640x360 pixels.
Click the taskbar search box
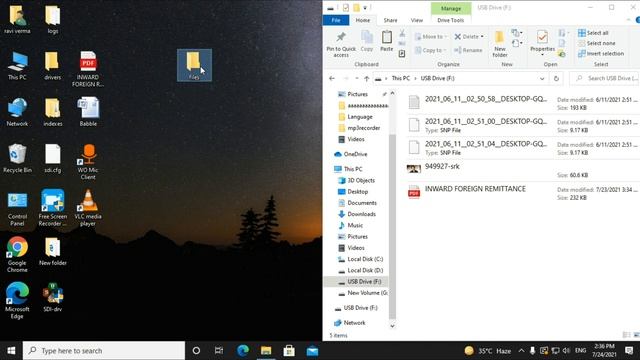[104, 351]
